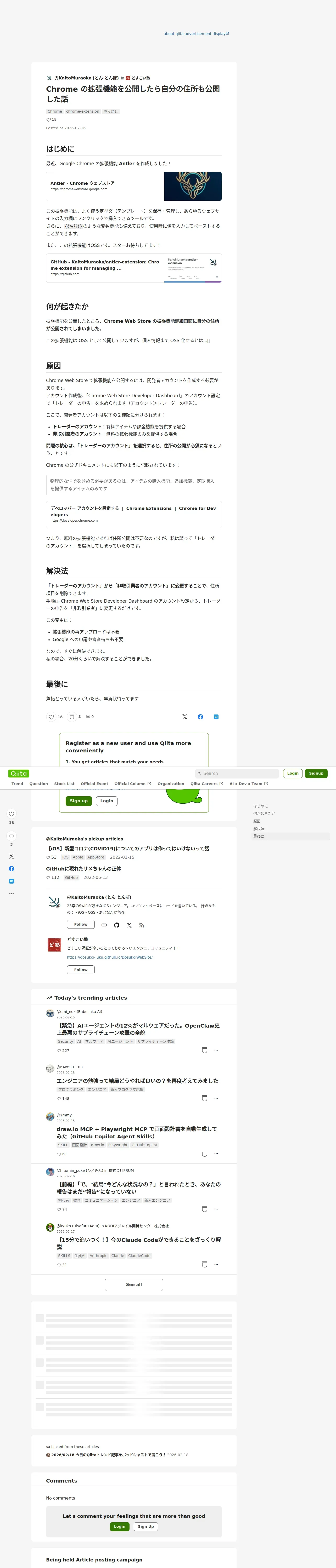This screenshot has height=1568, width=336.
Task: Click the header Login button
Action: point(293,773)
